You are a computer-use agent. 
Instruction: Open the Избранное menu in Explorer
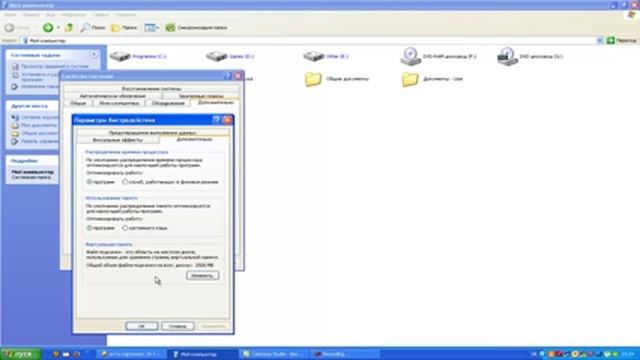coord(74,15)
